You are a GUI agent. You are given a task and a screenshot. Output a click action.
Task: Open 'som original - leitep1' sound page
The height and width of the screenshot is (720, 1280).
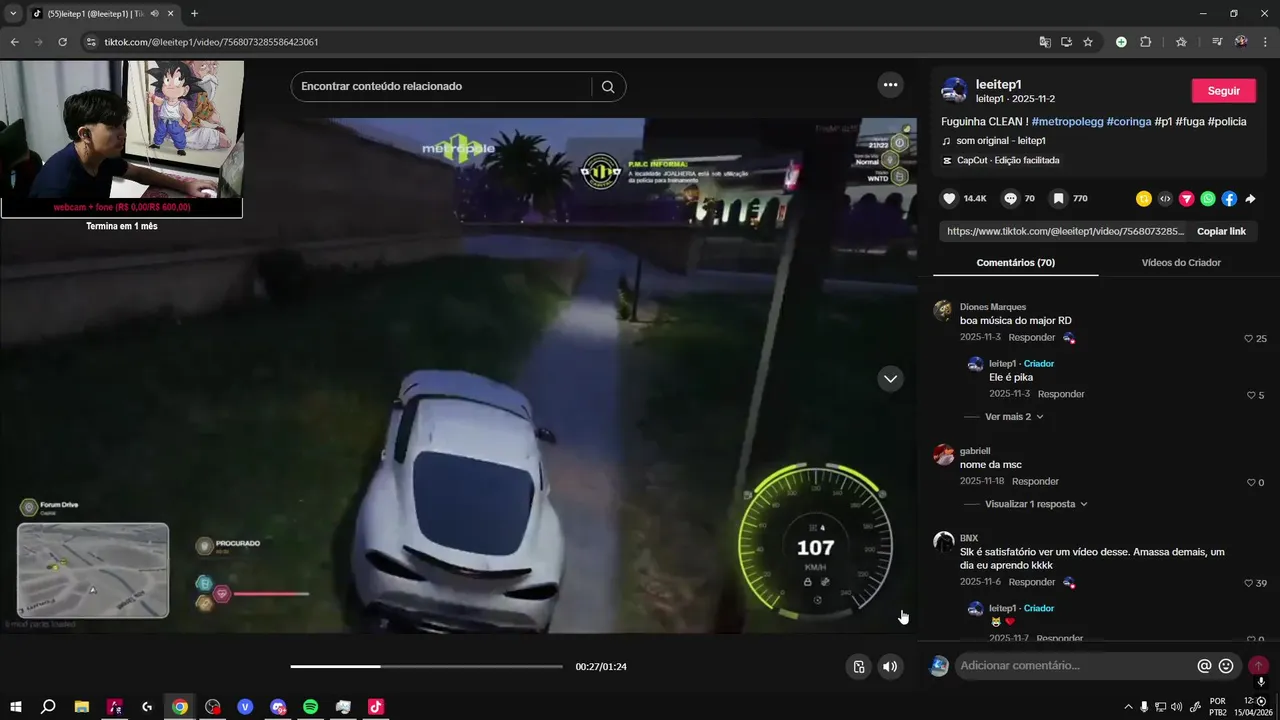click(x=1000, y=141)
